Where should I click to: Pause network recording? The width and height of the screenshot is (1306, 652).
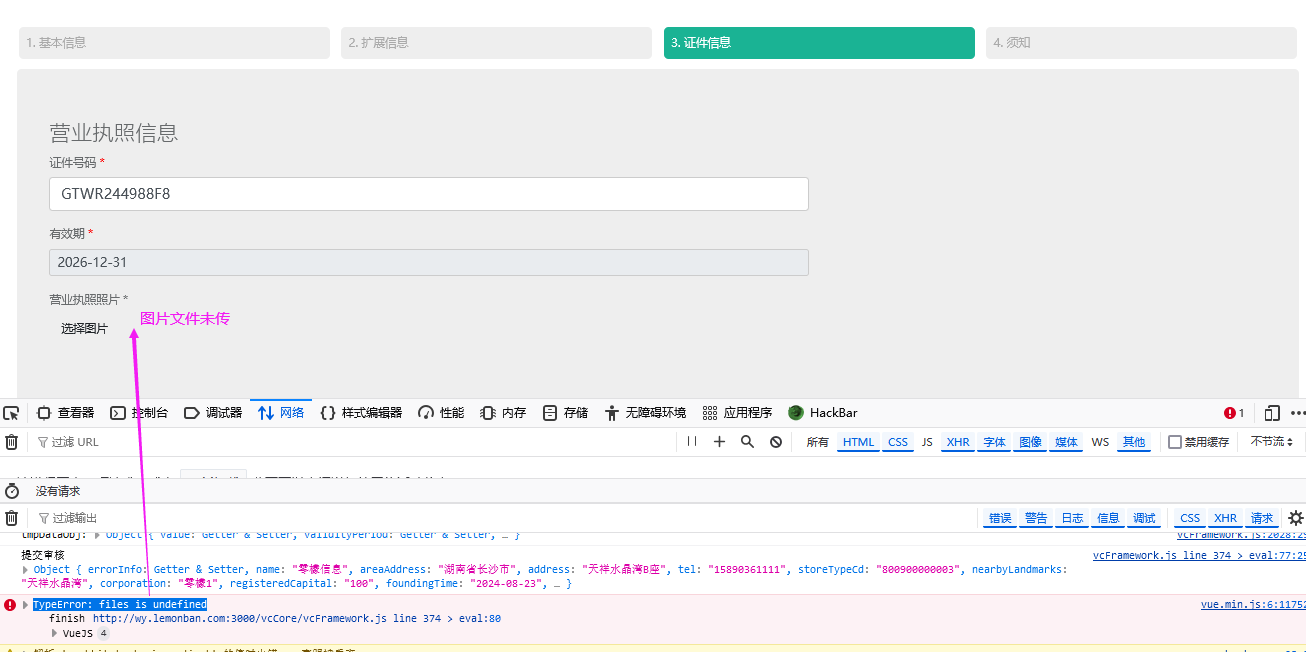click(691, 442)
